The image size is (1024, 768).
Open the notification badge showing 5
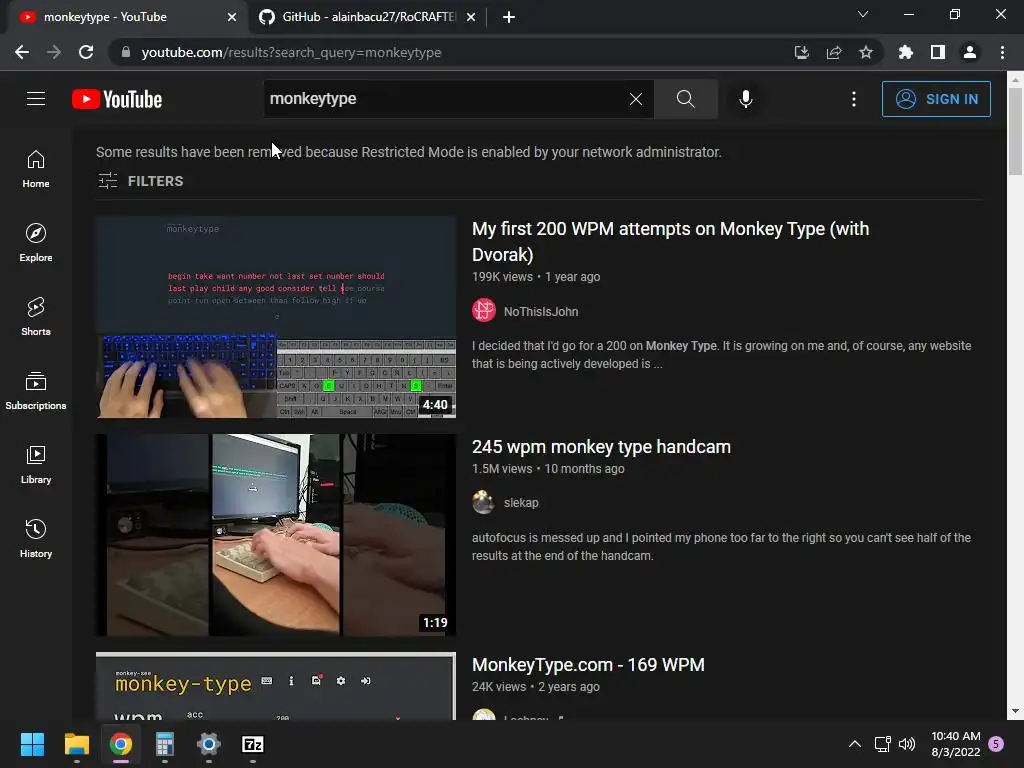coord(996,744)
